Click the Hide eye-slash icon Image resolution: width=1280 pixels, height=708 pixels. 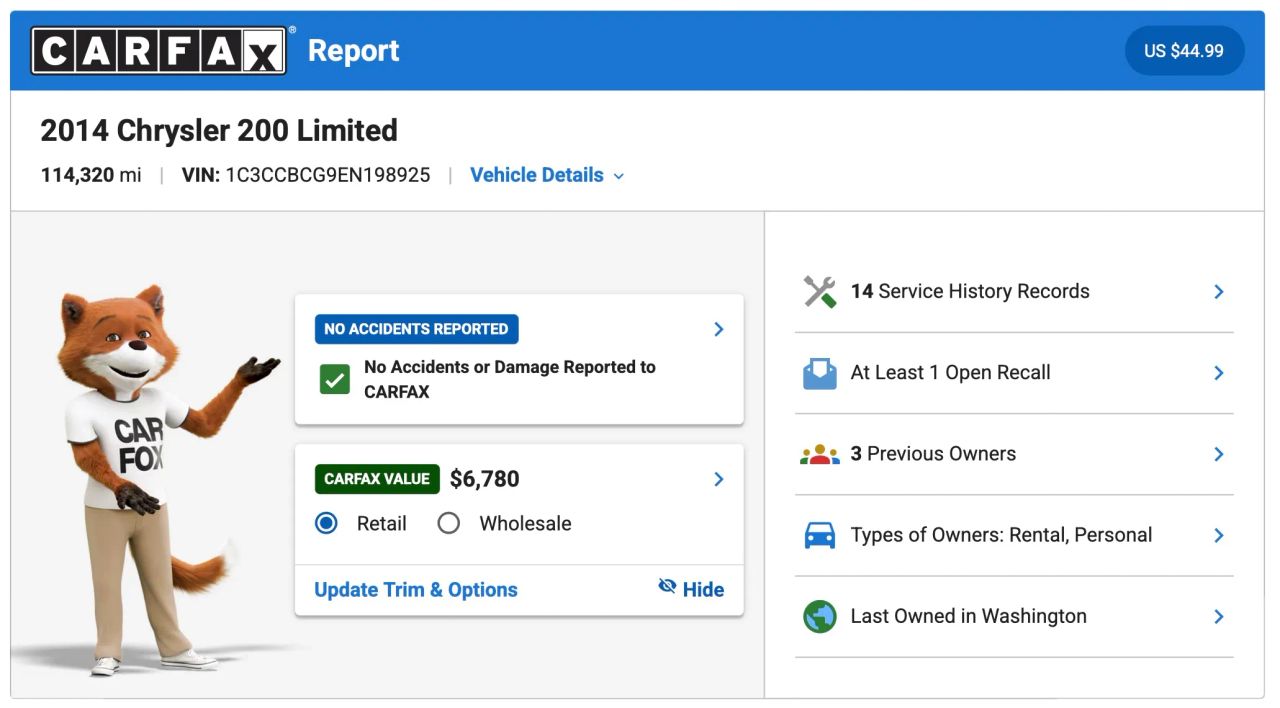pyautogui.click(x=667, y=587)
